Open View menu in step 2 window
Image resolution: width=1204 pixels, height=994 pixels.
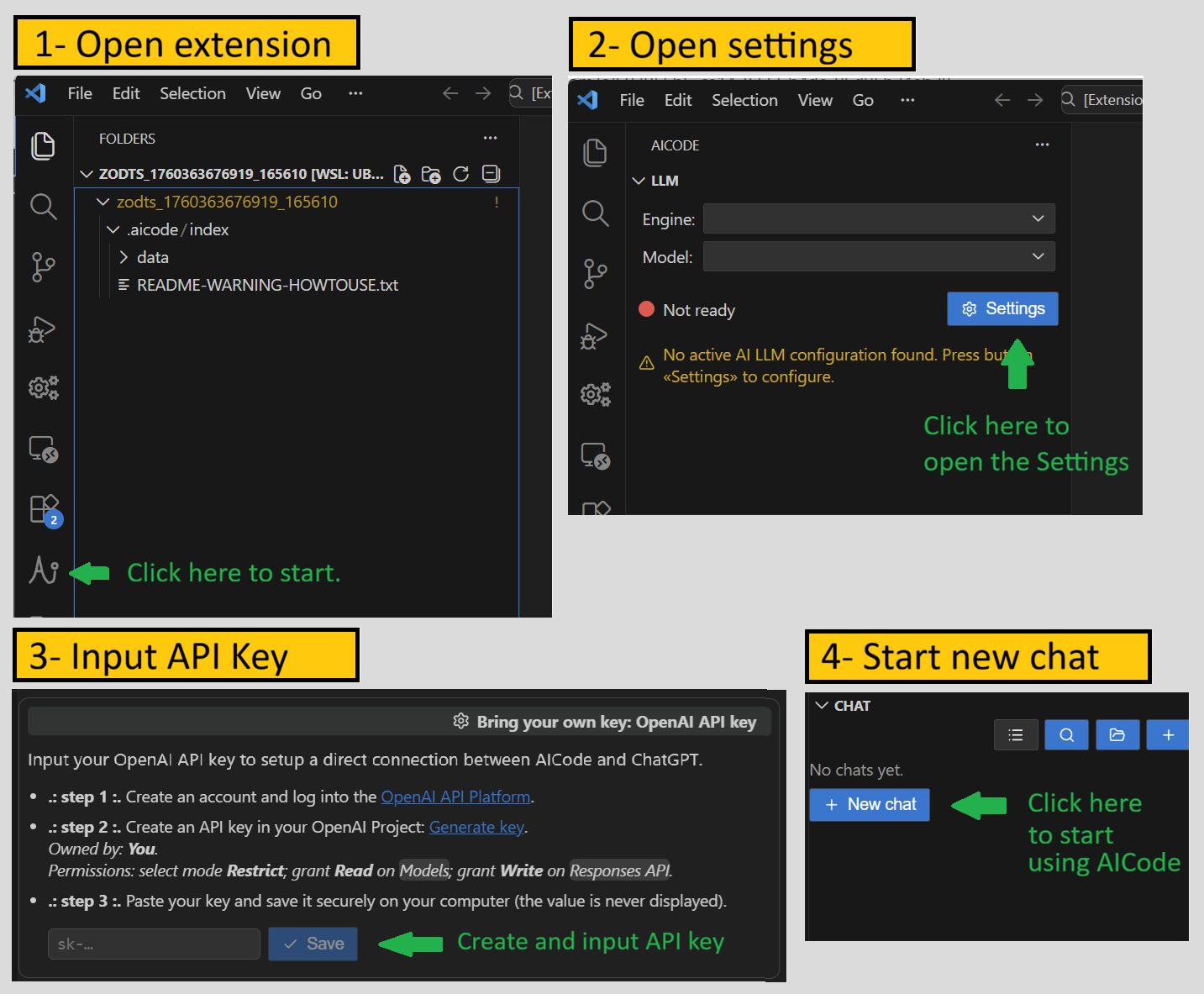tap(815, 100)
